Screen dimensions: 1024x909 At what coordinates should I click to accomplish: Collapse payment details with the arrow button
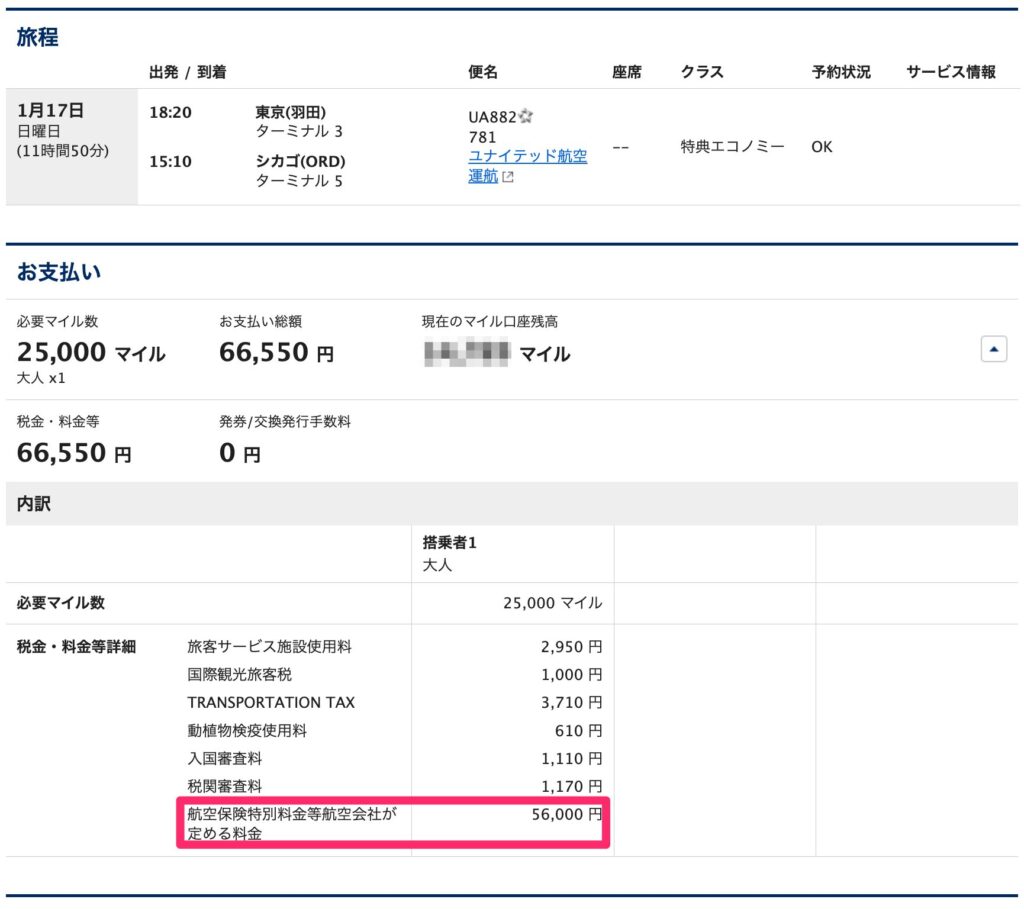coord(993,349)
